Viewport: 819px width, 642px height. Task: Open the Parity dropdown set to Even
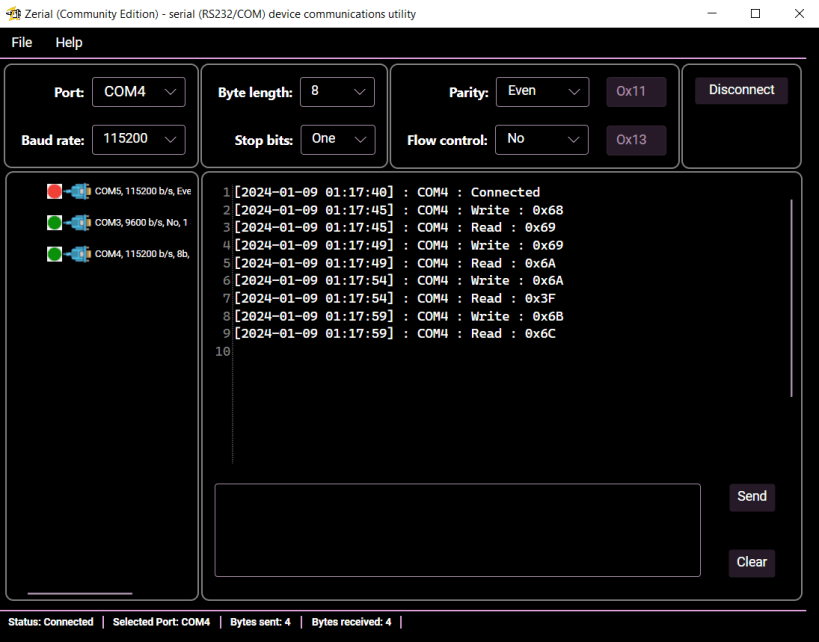(543, 92)
